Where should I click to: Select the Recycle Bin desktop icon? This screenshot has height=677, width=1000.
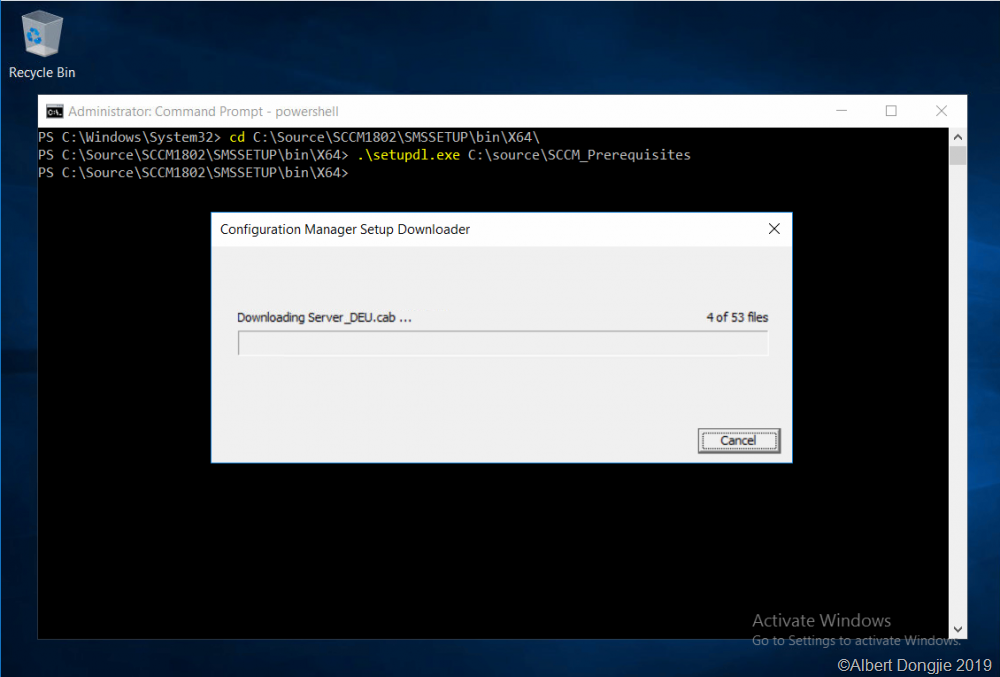tap(41, 36)
